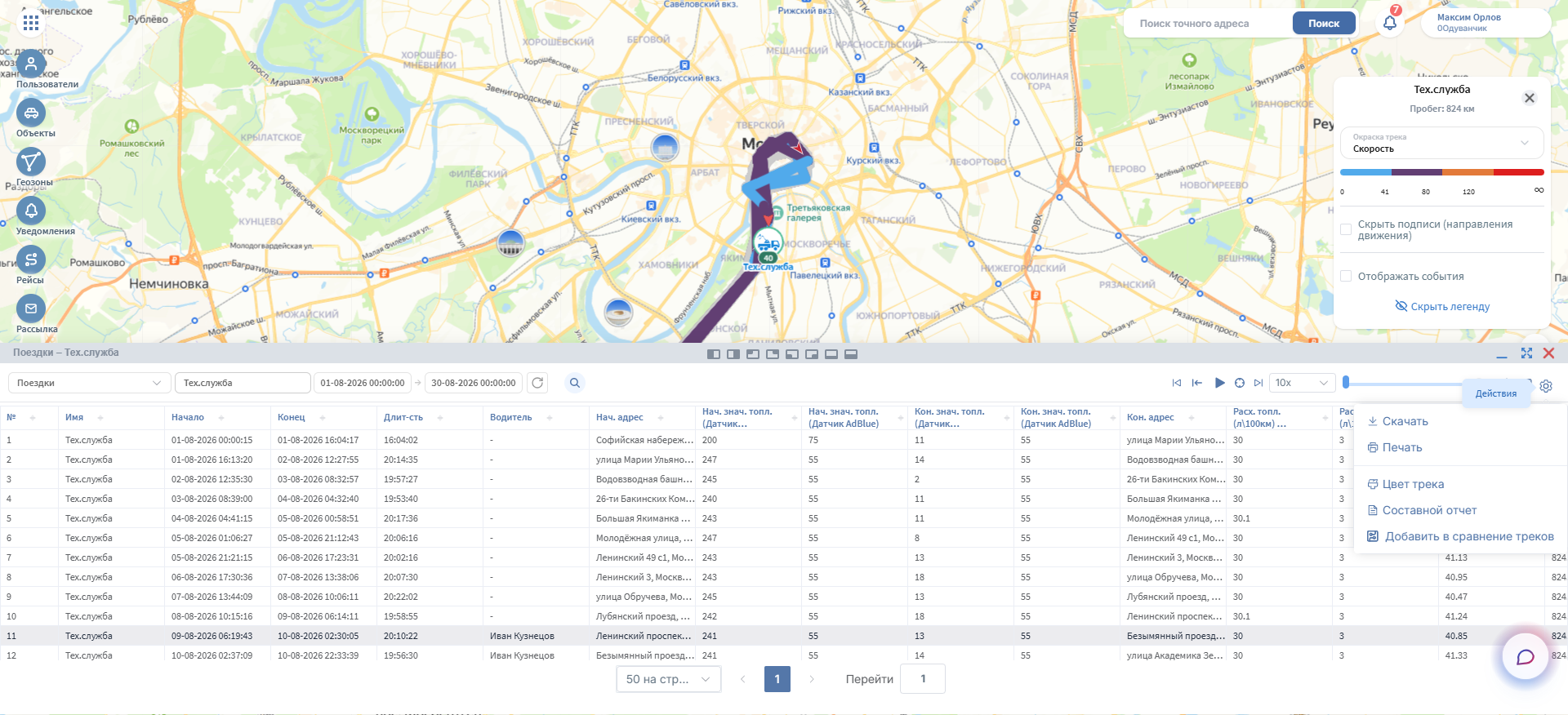
Task: Click the refresh icon next to date range
Action: [537, 383]
